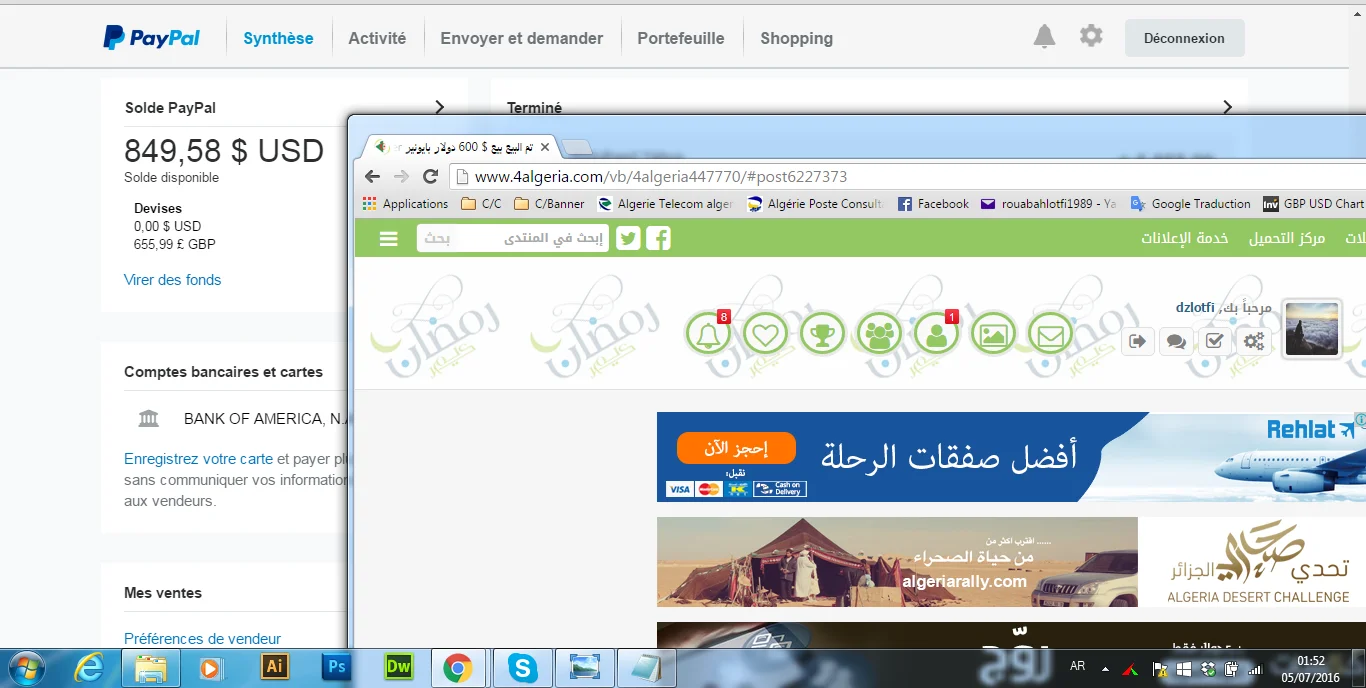The height and width of the screenshot is (688, 1366).
Task: Open the Google Traduction bookmark
Action: coord(1191,203)
